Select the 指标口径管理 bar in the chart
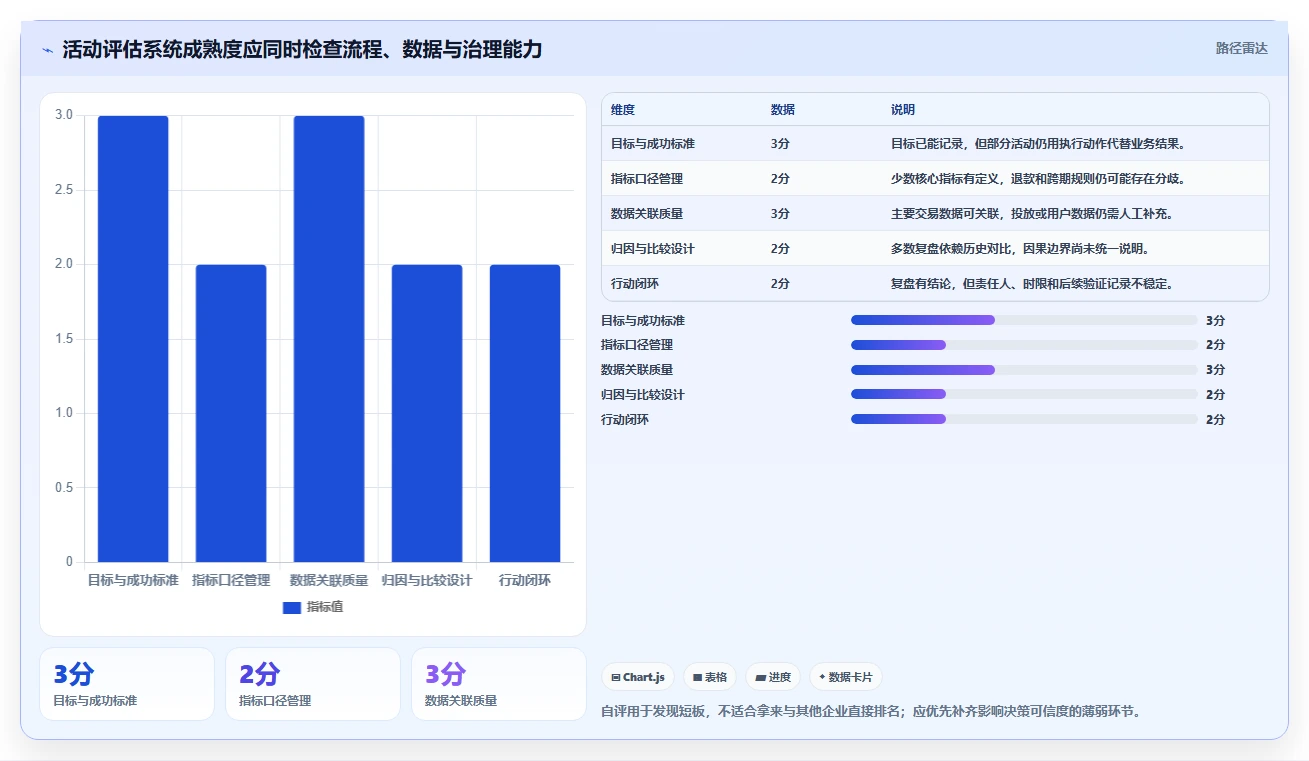The height and width of the screenshot is (761, 1309). 231,413
